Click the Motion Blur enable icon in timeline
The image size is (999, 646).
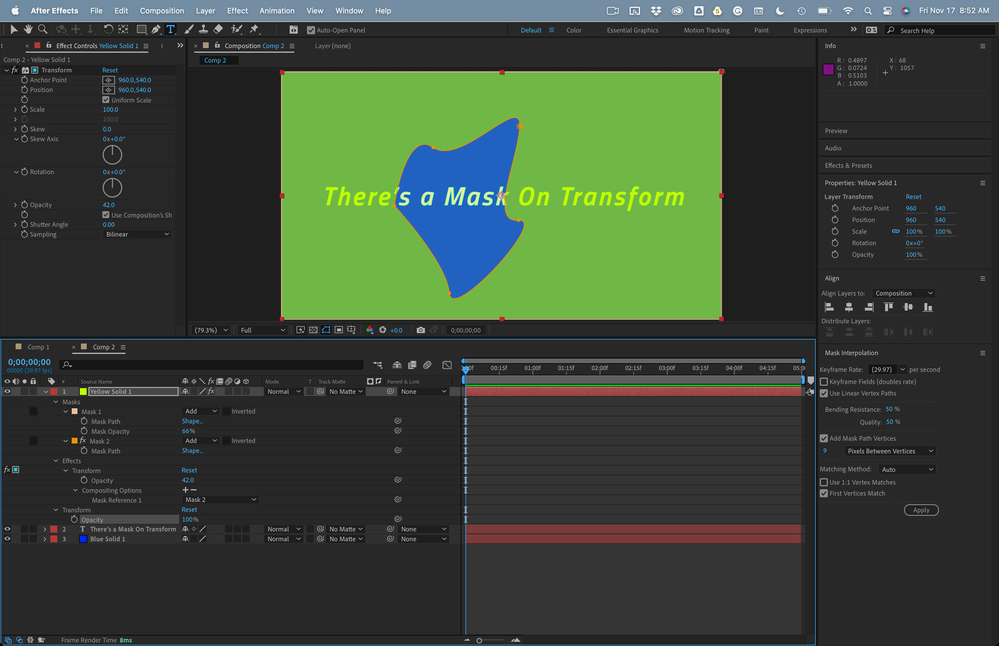click(428, 365)
